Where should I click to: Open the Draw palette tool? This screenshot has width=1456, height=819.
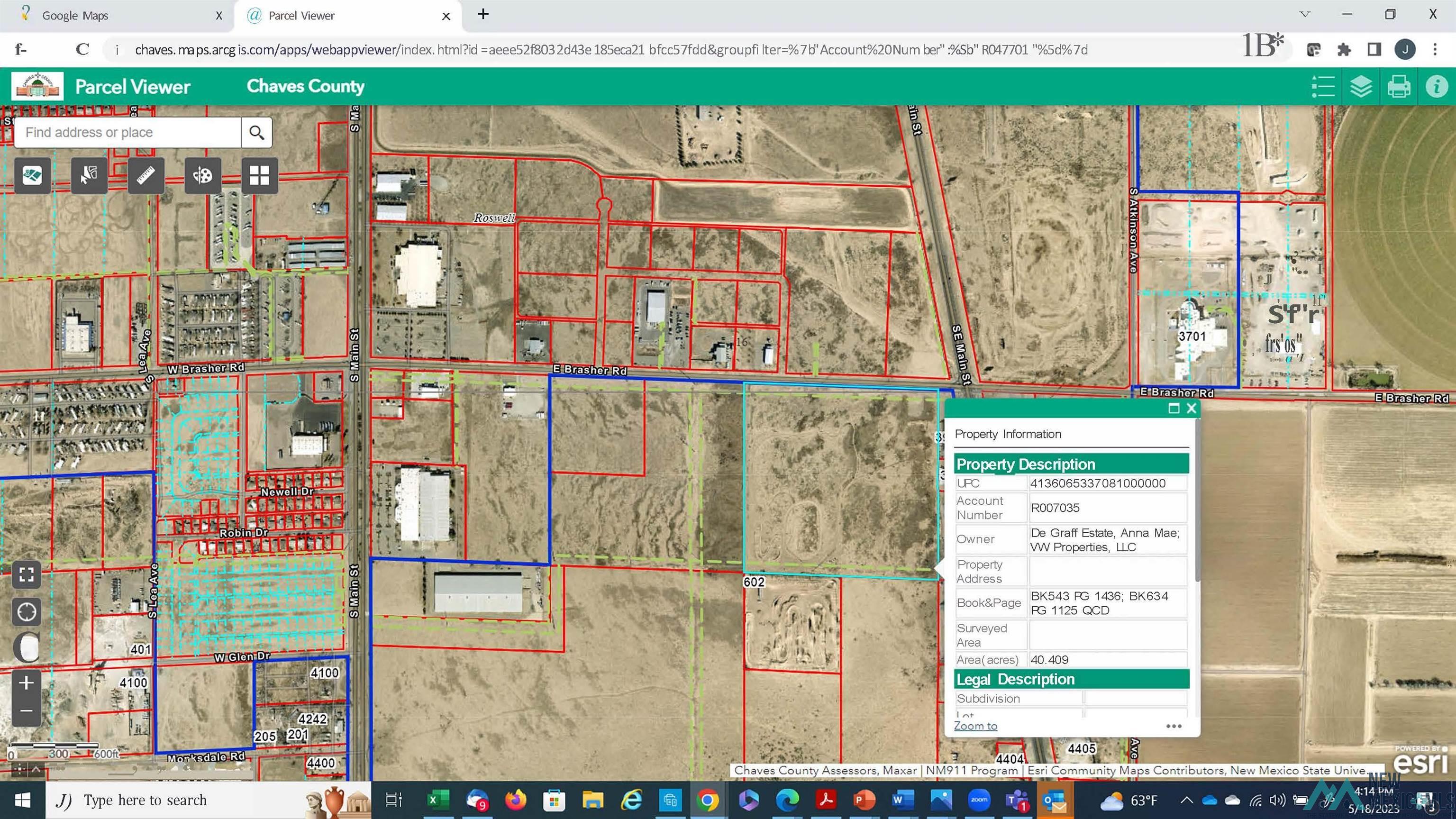(202, 175)
